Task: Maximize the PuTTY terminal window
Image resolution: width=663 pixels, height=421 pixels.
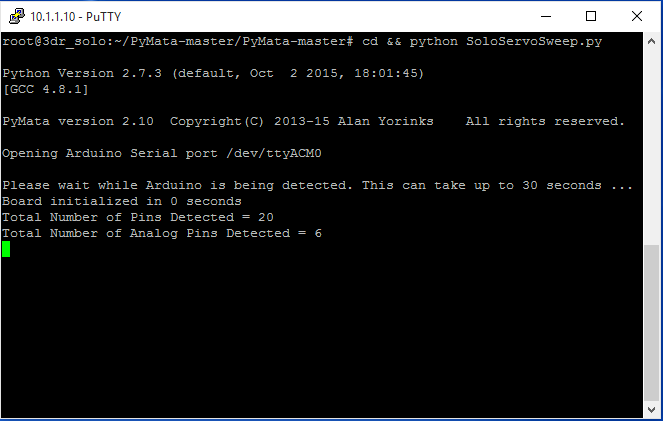Action: click(591, 15)
